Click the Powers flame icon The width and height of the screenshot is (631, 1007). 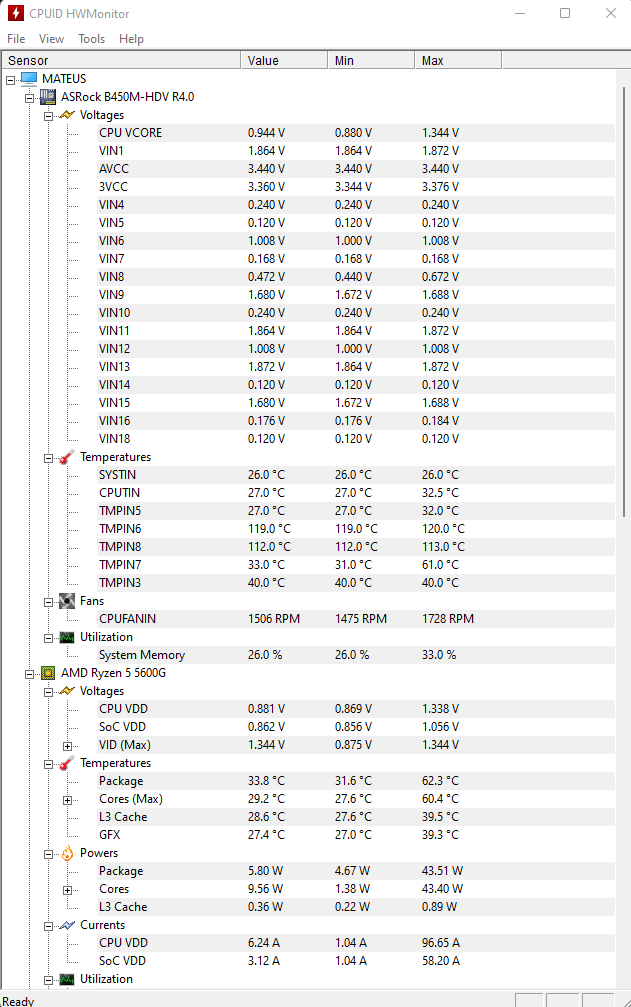tap(67, 853)
